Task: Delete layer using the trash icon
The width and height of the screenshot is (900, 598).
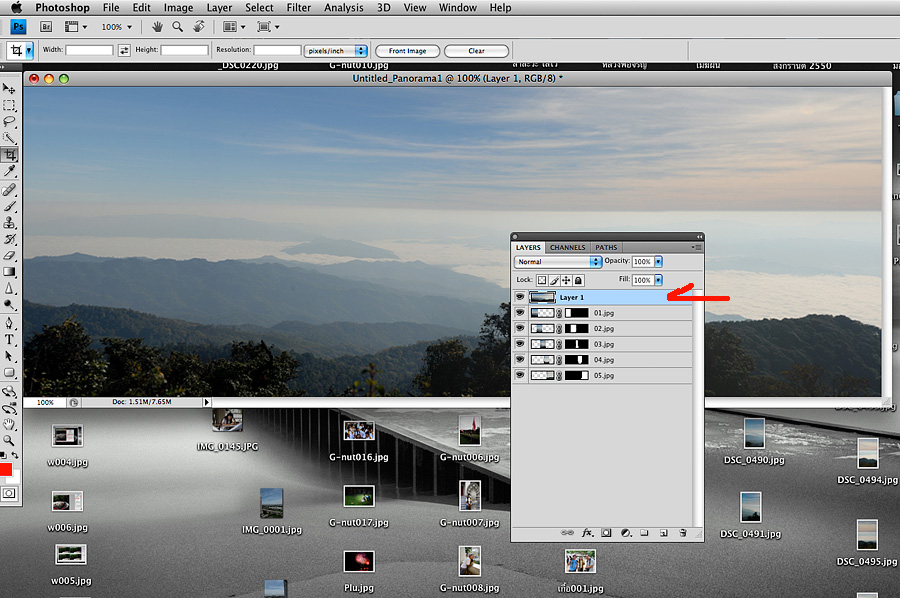Action: click(x=682, y=533)
